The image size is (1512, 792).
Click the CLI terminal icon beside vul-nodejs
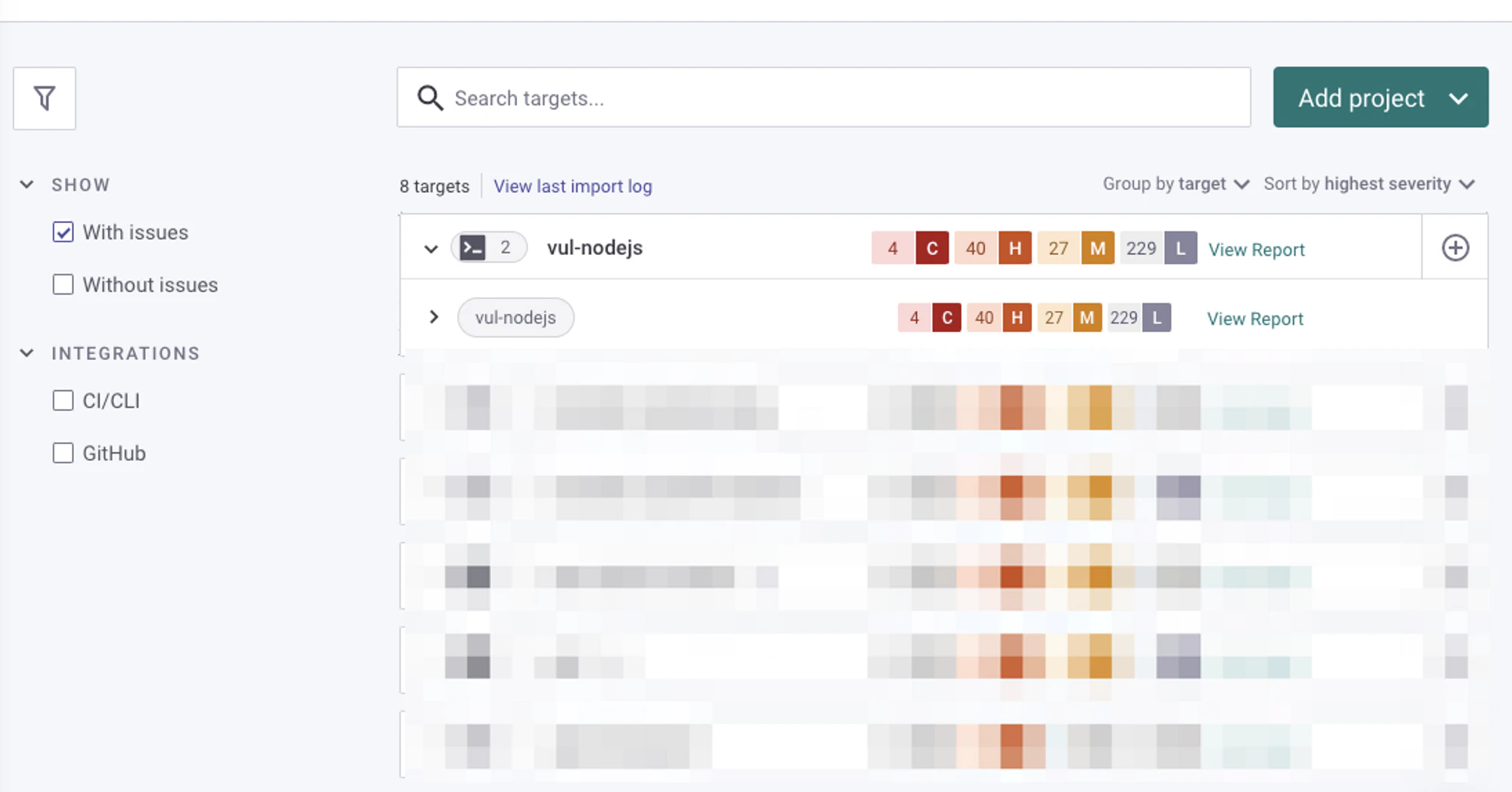473,247
